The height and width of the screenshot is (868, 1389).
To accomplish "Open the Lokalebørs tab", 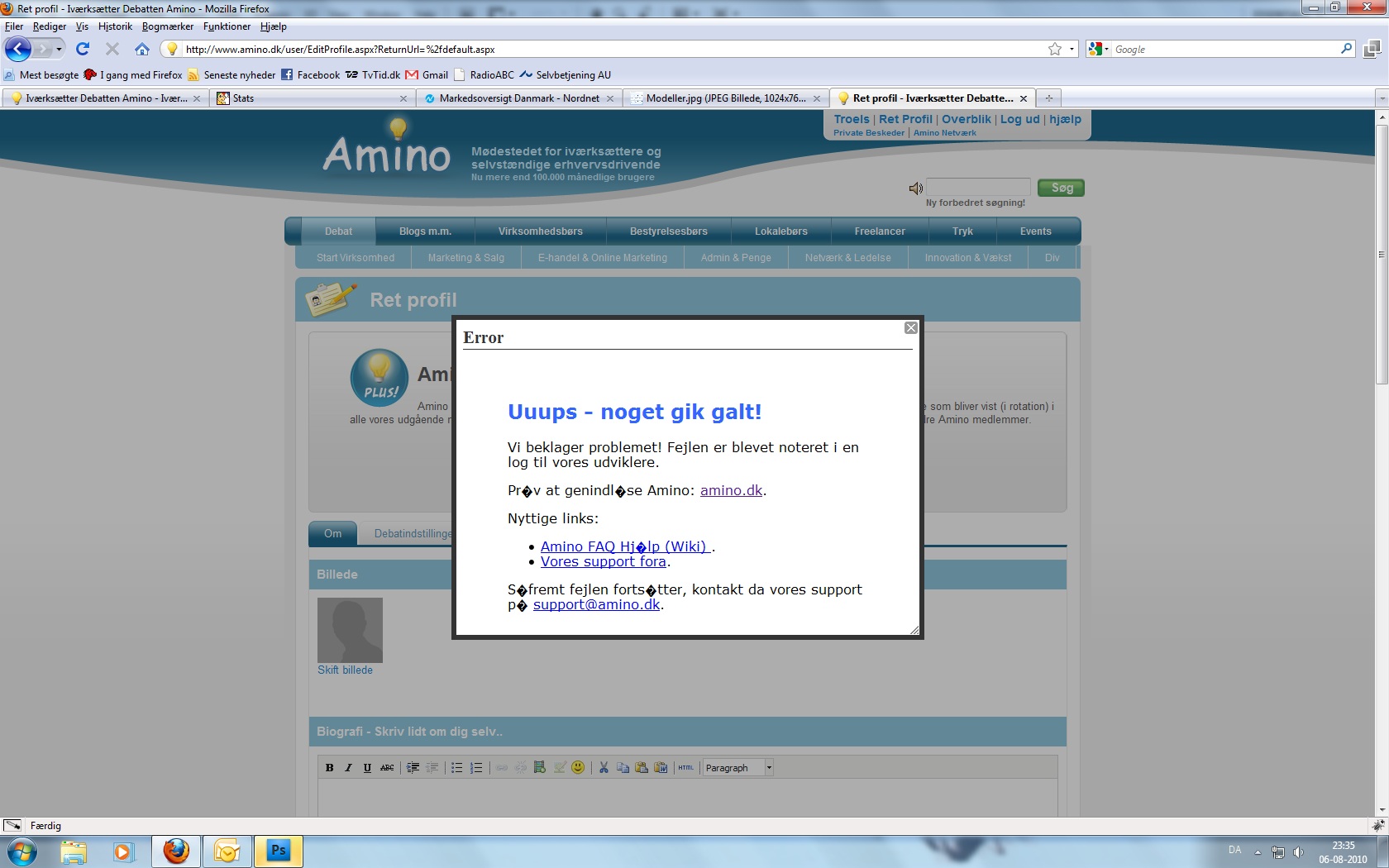I will point(781,231).
